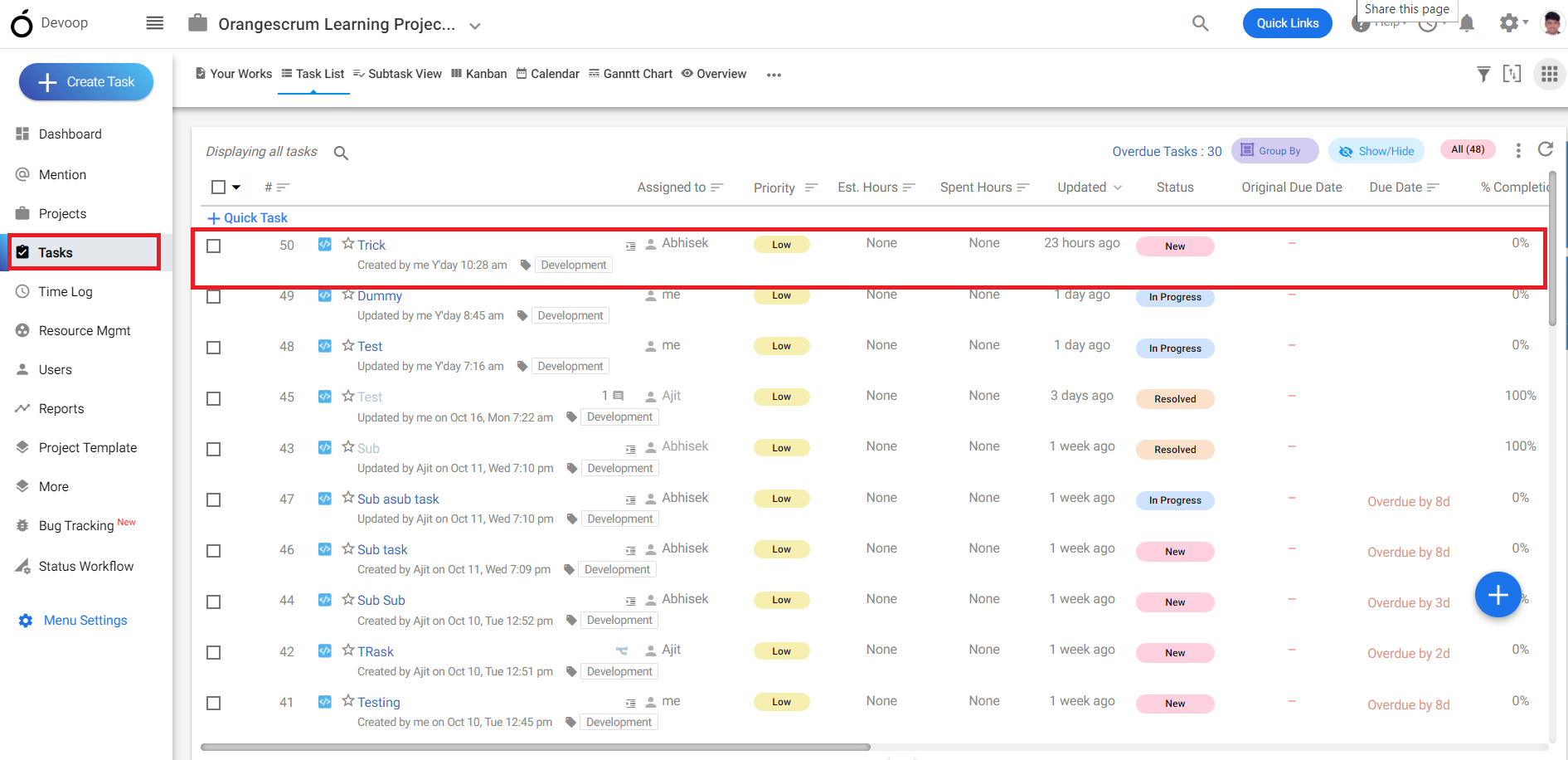The height and width of the screenshot is (760, 1568).
Task: Open the apps grid icon
Action: (1549, 75)
